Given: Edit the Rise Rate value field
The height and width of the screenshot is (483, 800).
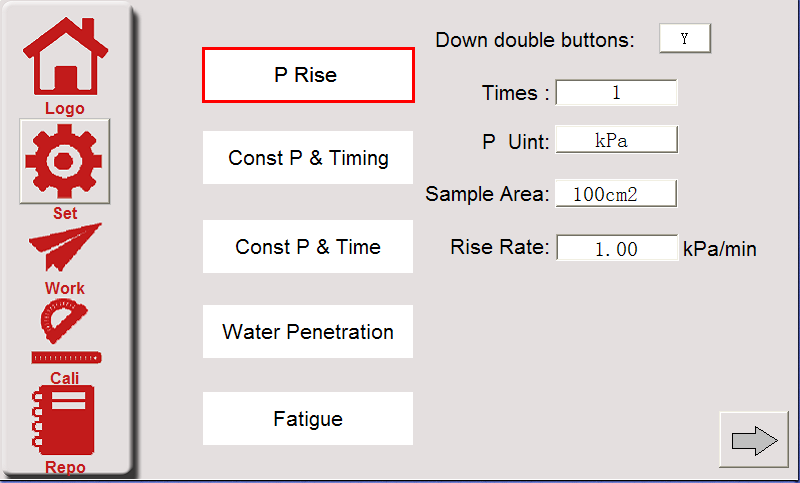Looking at the screenshot, I should point(617,248).
